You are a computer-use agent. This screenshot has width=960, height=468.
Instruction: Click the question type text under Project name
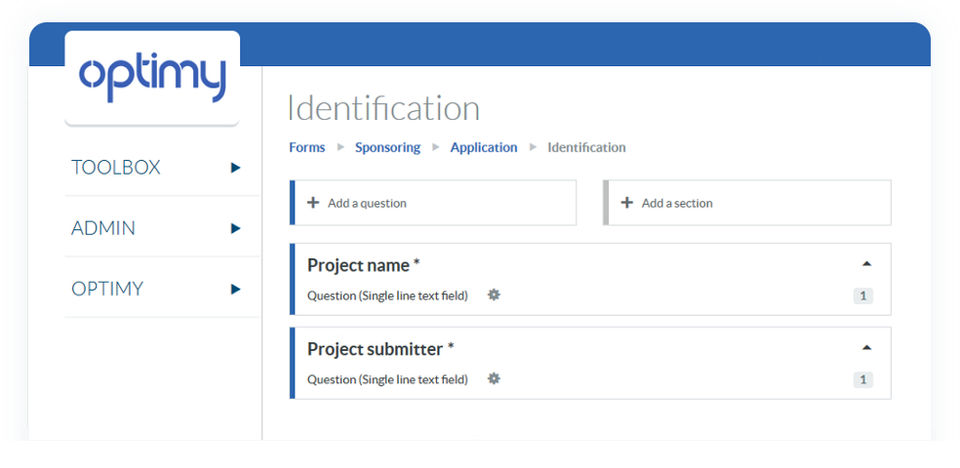pyautogui.click(x=388, y=296)
